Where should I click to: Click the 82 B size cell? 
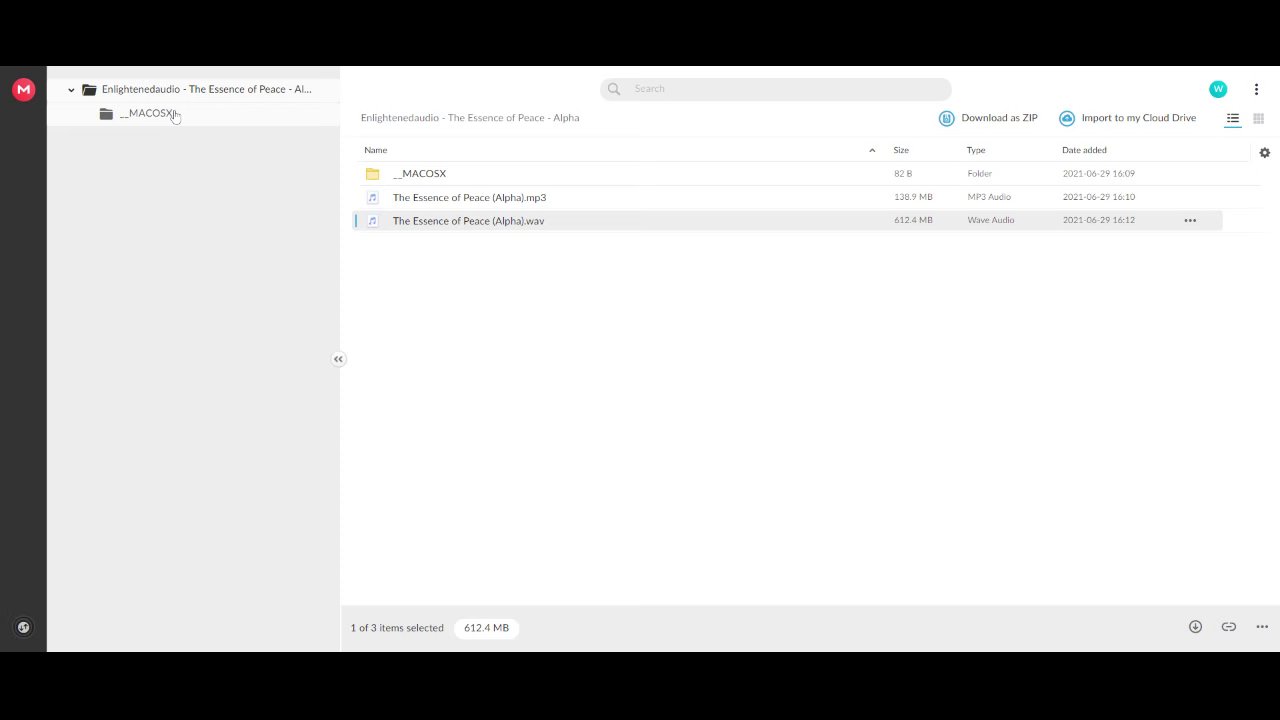[x=903, y=174]
